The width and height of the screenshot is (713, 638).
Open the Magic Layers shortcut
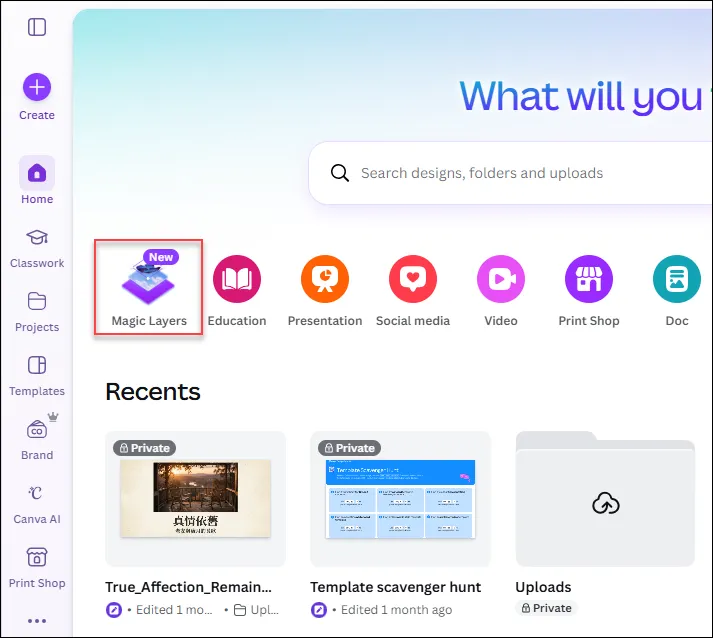[x=149, y=288]
